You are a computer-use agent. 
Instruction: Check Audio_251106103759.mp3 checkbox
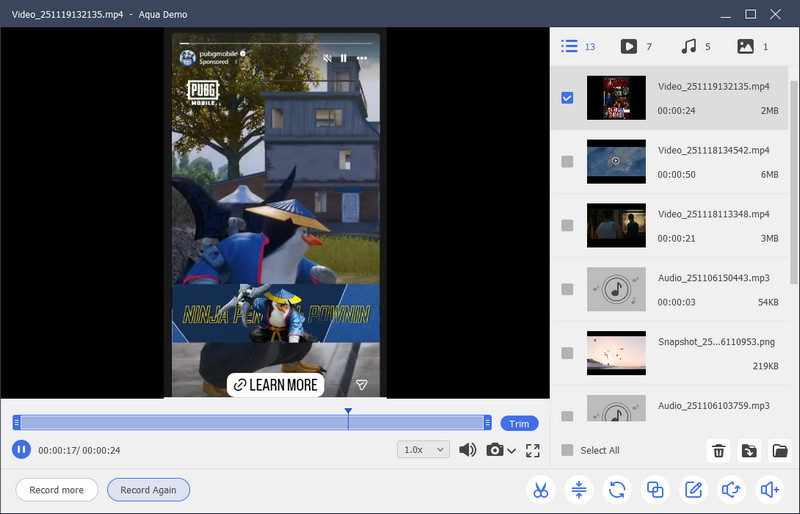567,415
